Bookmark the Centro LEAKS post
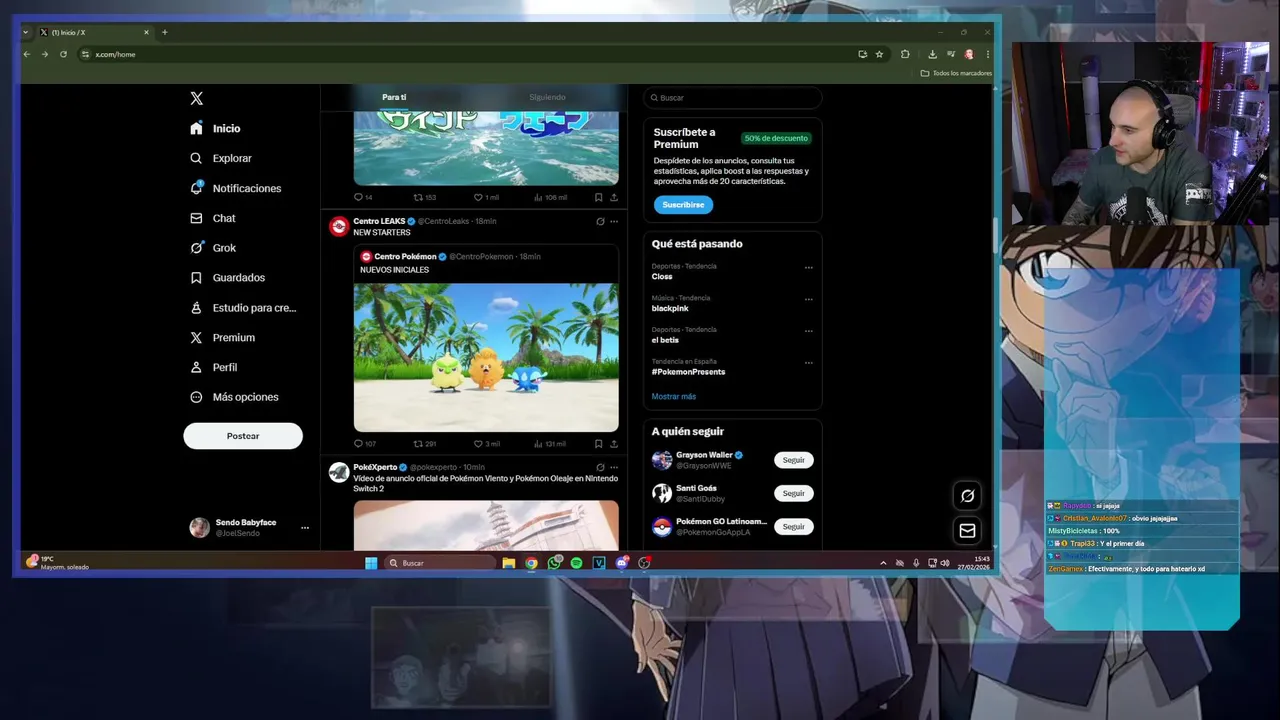The width and height of the screenshot is (1280, 720). 598,443
